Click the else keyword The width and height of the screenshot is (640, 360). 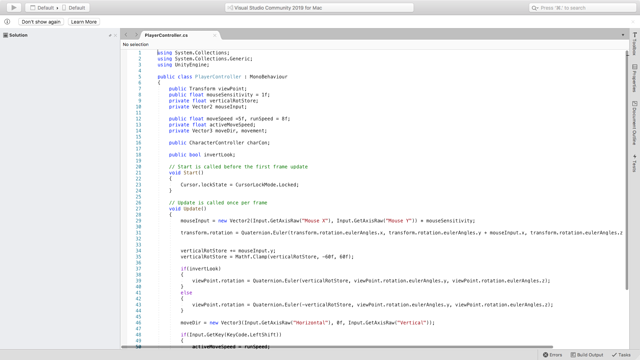point(186,293)
